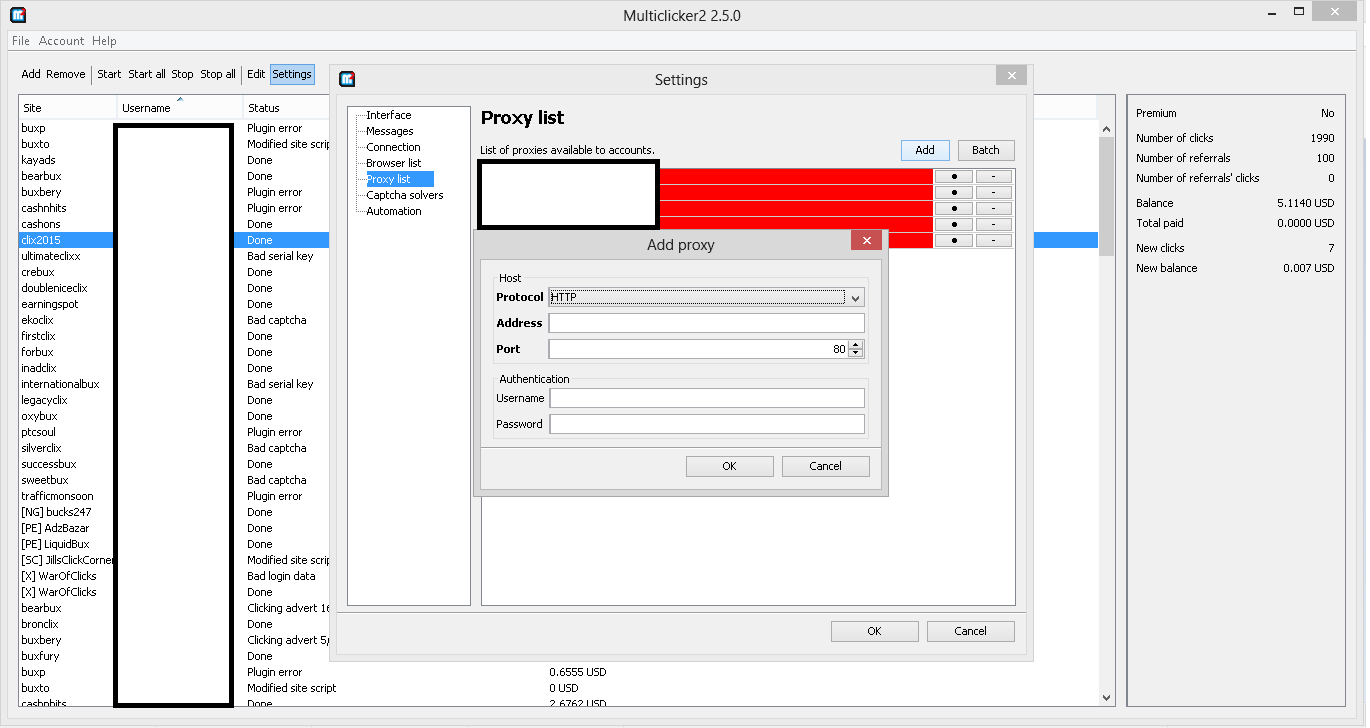The width and height of the screenshot is (1370, 728).
Task: Click the dot icon on the fifth proxy row
Action: click(x=953, y=240)
